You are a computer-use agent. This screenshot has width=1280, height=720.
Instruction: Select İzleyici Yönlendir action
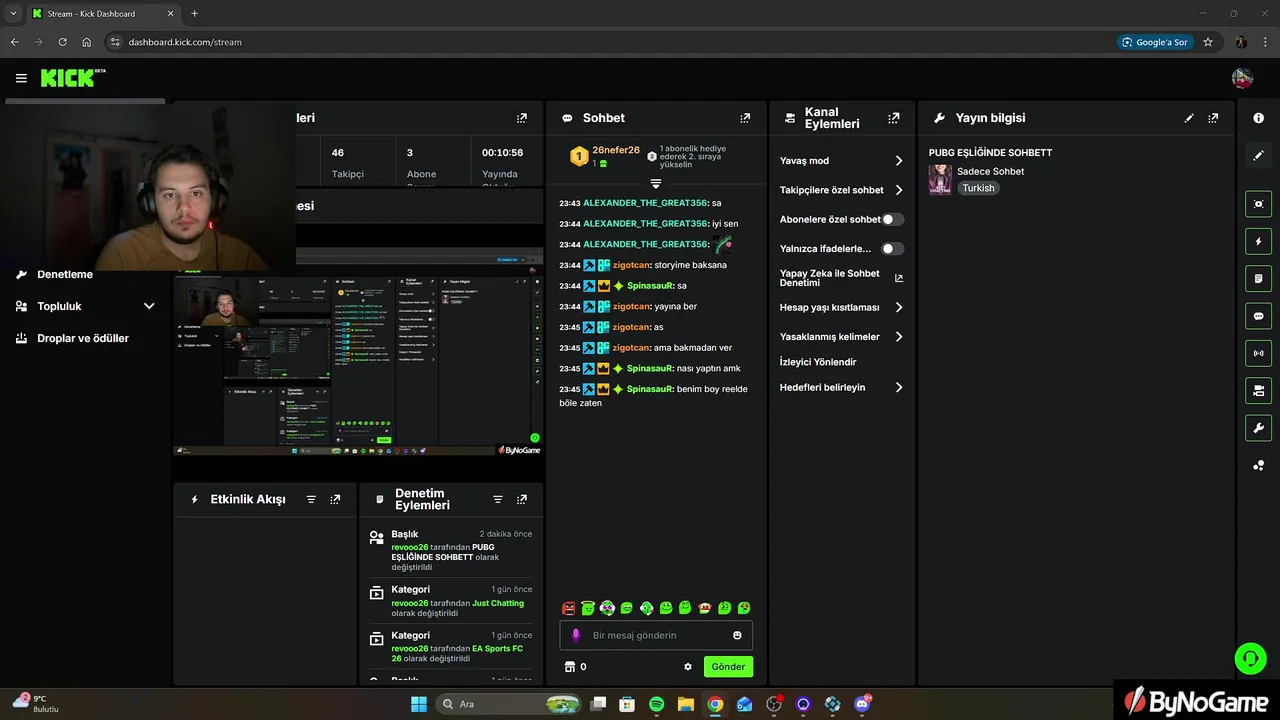click(818, 362)
